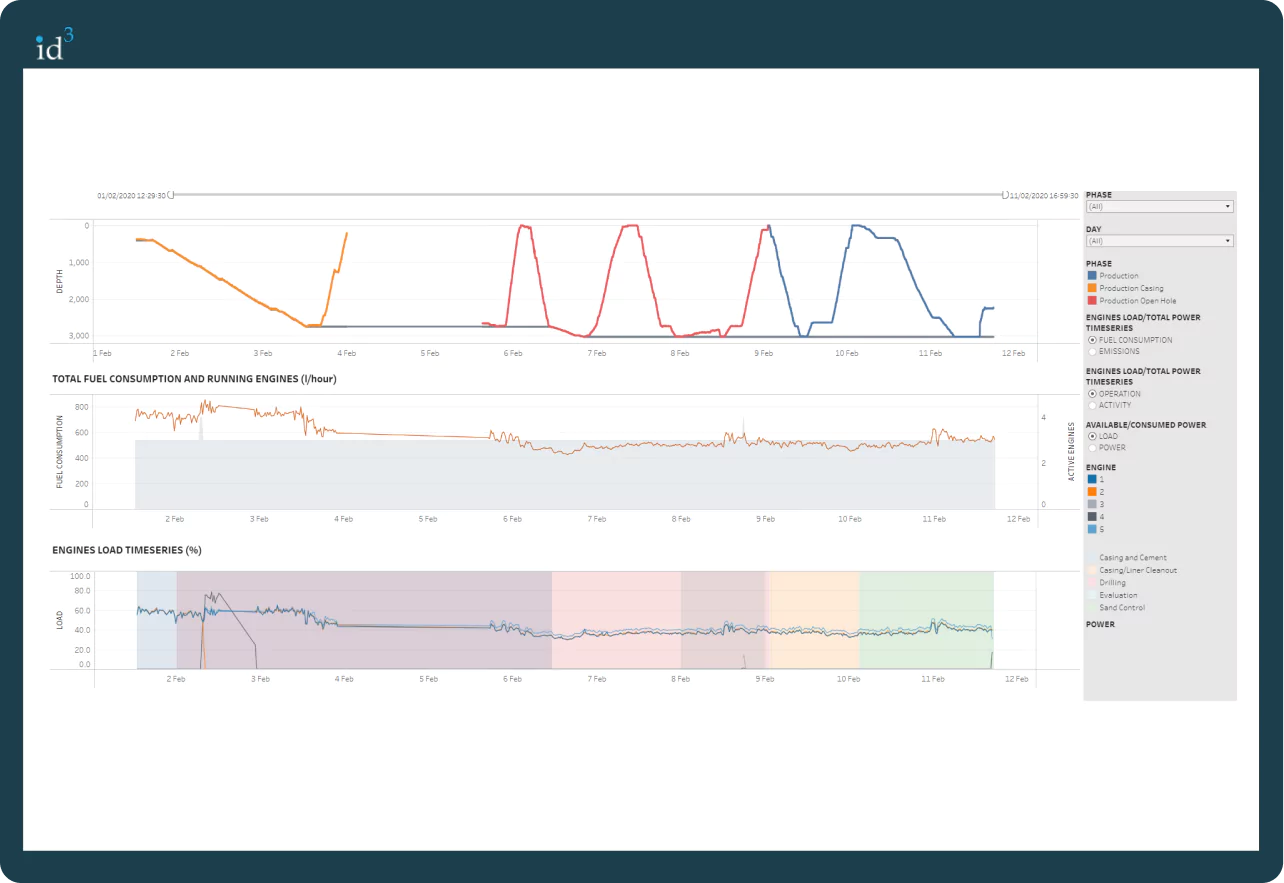This screenshot has width=1284, height=883.
Task: Click the FUEL CONSUMPTION axis label on chart
Action: 59,451
